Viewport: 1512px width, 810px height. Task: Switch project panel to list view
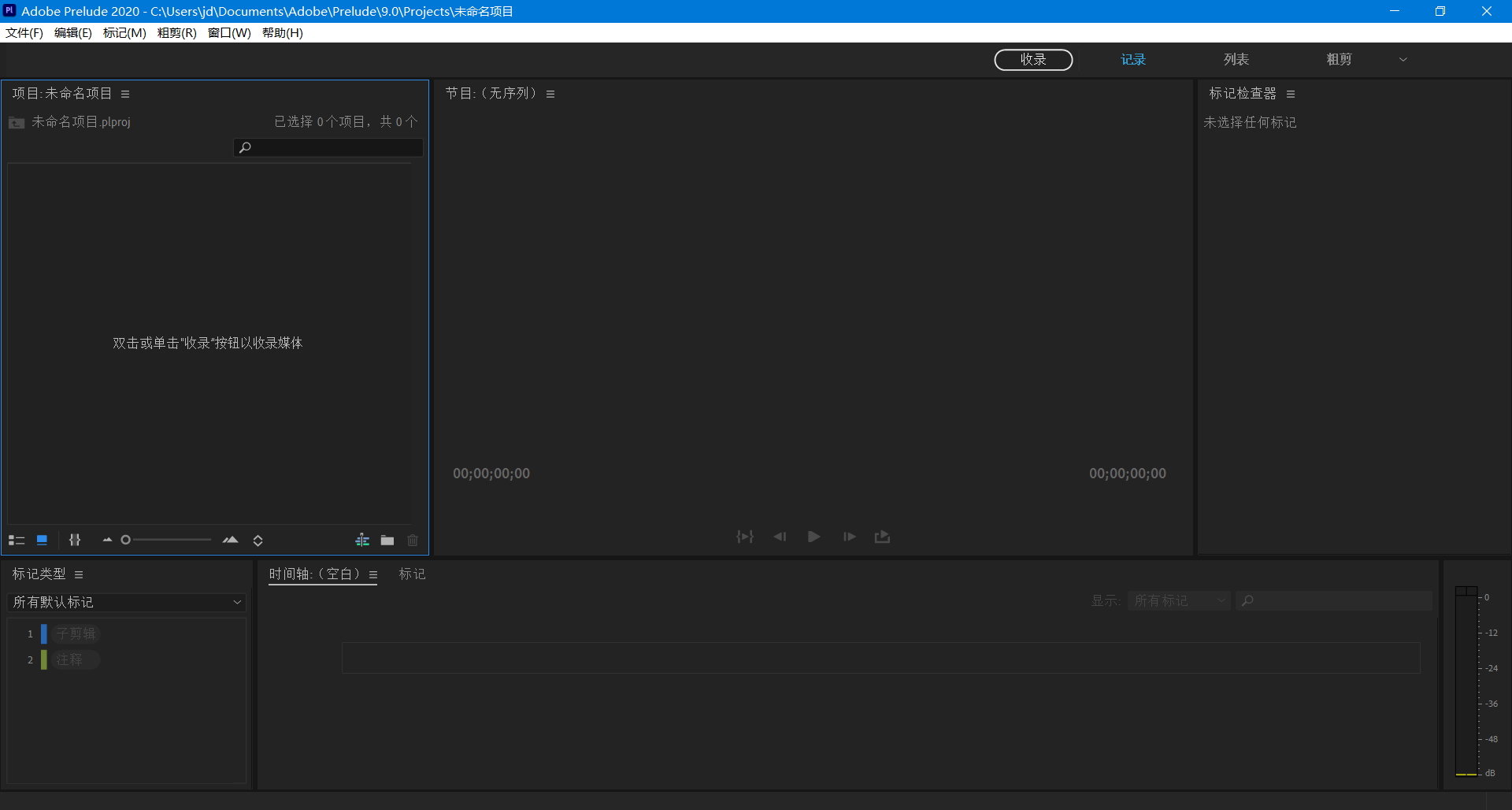tap(17, 540)
